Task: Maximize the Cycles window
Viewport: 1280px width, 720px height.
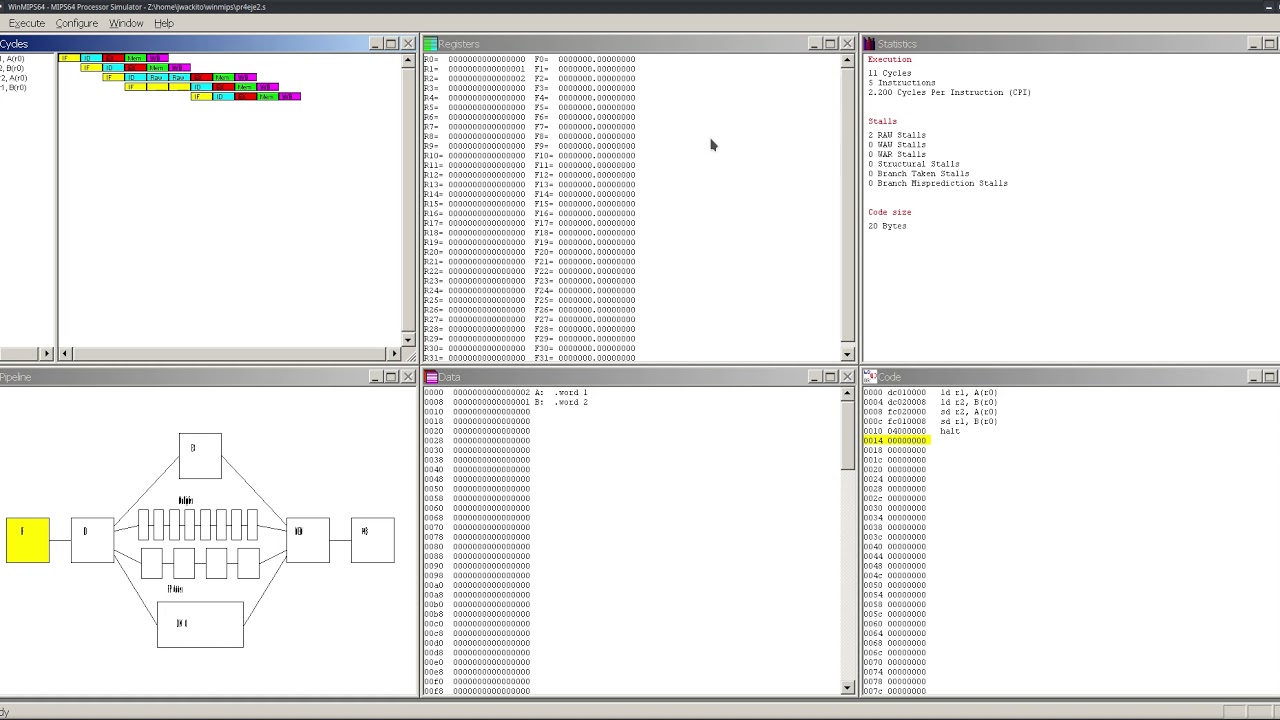Action: pos(391,44)
